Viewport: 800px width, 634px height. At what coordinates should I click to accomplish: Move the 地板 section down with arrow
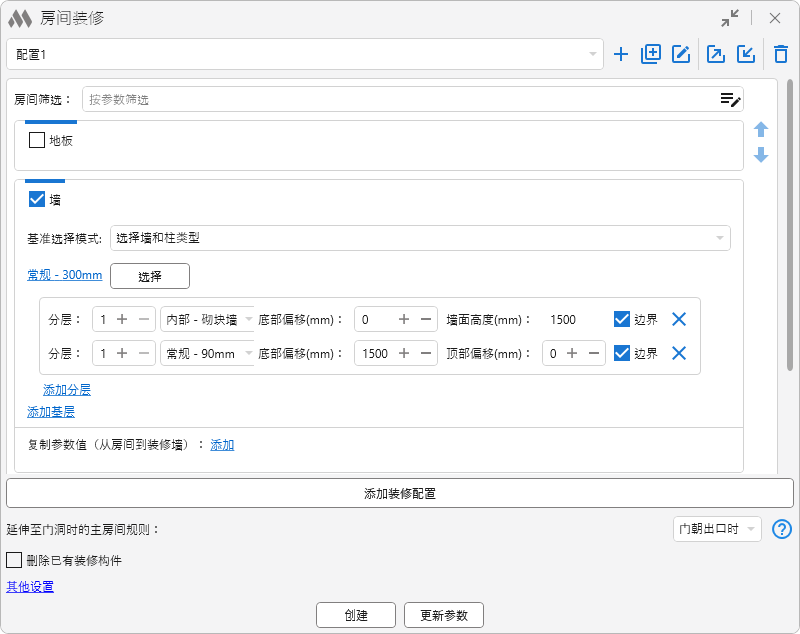click(x=761, y=155)
